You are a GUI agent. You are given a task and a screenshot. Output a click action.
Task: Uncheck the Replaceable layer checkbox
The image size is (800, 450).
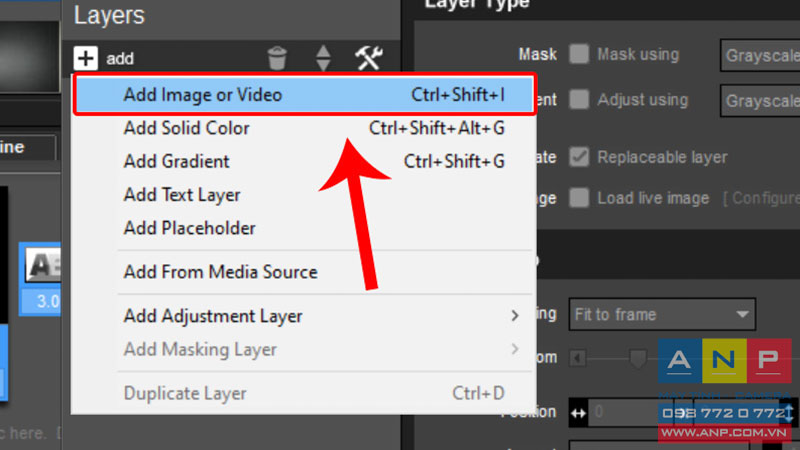pos(579,157)
